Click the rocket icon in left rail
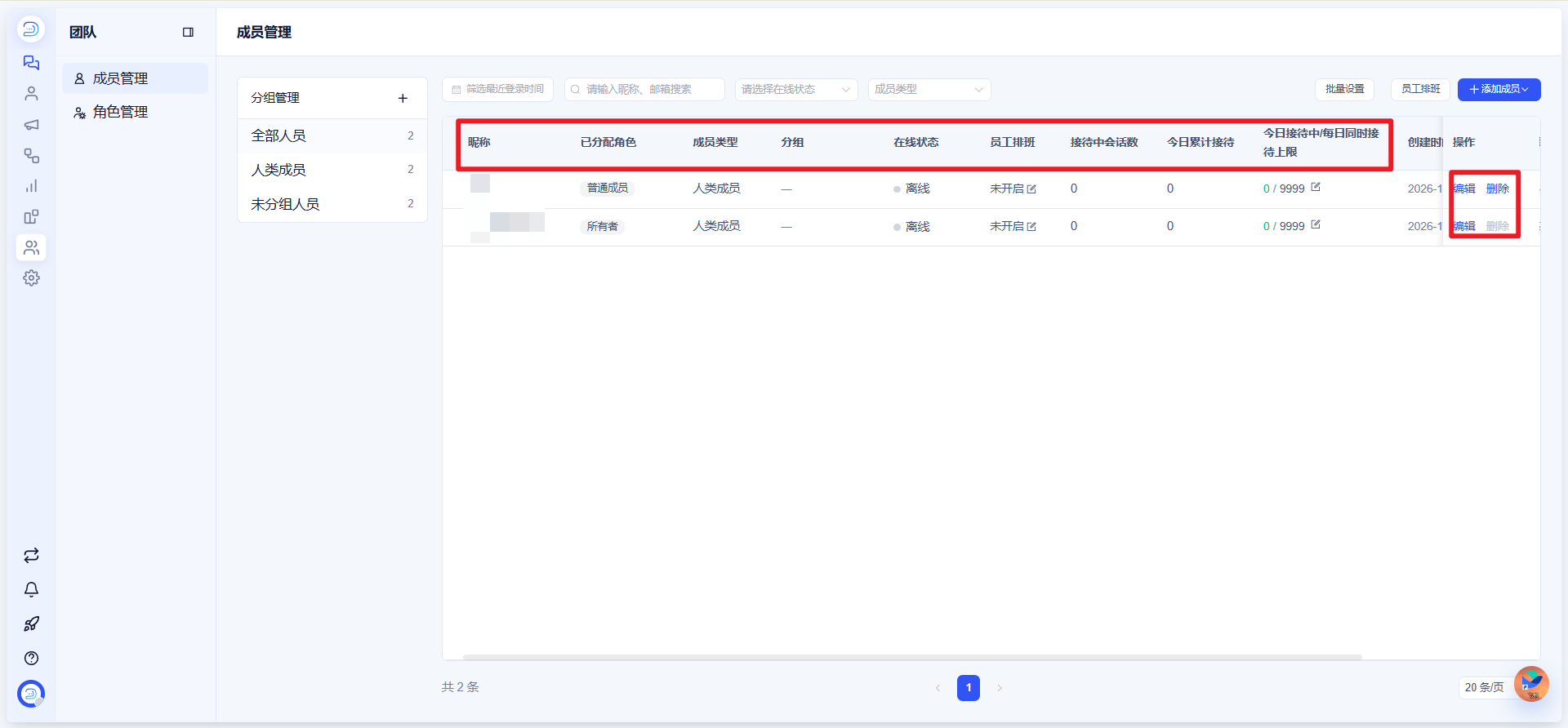 click(31, 624)
